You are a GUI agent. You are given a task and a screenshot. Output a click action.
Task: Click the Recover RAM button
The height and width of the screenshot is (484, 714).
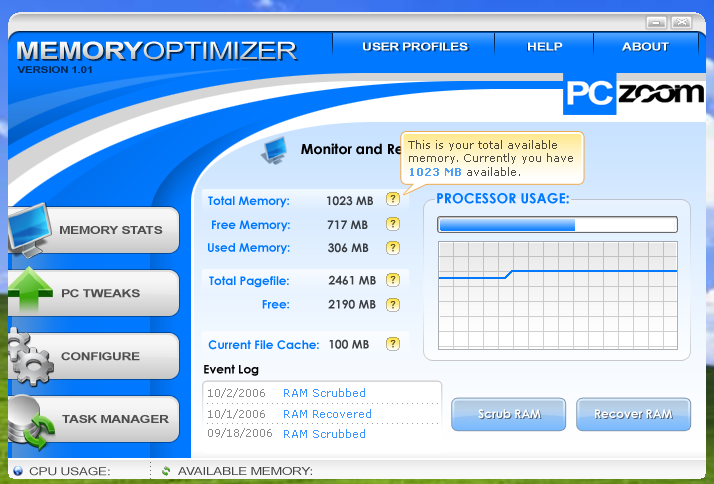pos(633,414)
